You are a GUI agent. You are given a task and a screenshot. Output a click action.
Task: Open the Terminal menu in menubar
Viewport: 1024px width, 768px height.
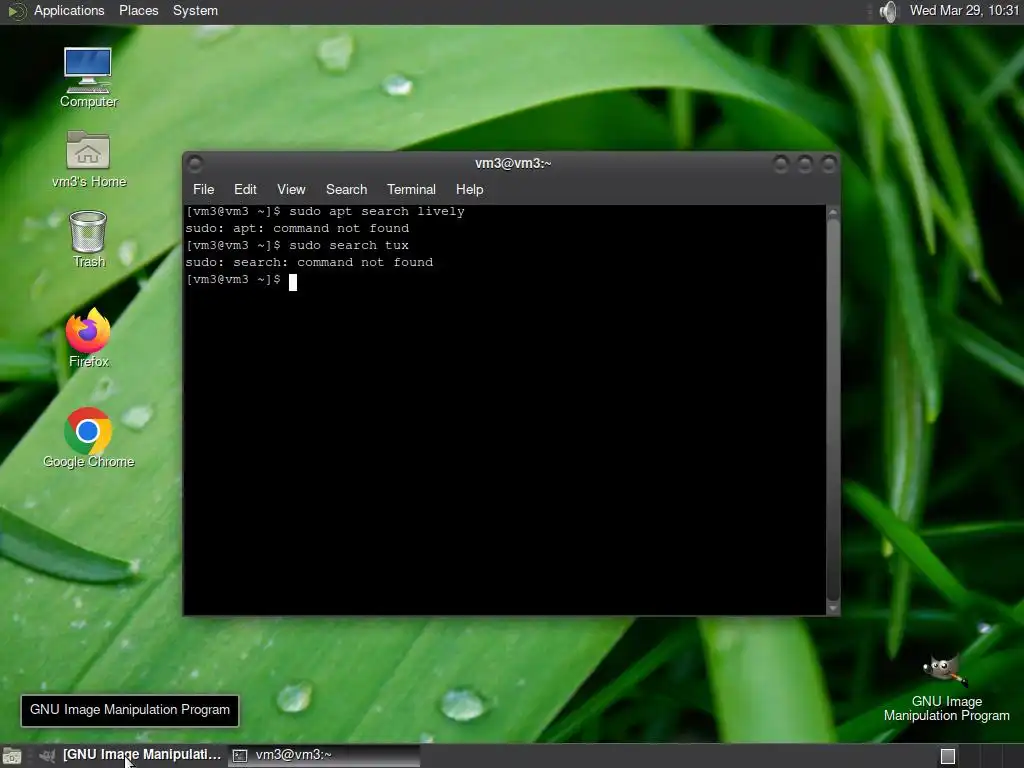411,189
